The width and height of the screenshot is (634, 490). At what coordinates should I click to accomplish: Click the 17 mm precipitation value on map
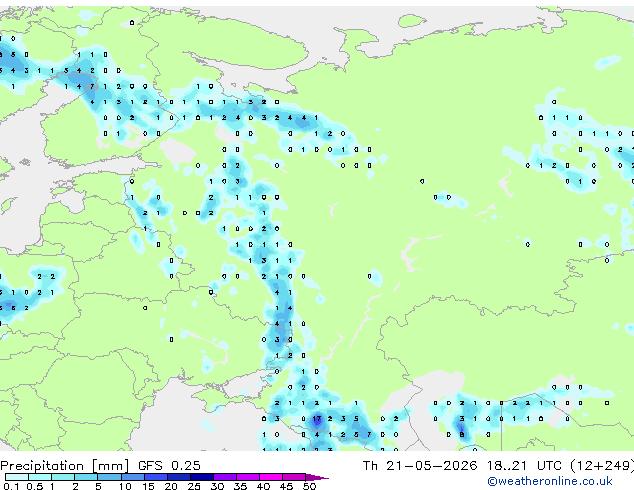tap(317, 419)
